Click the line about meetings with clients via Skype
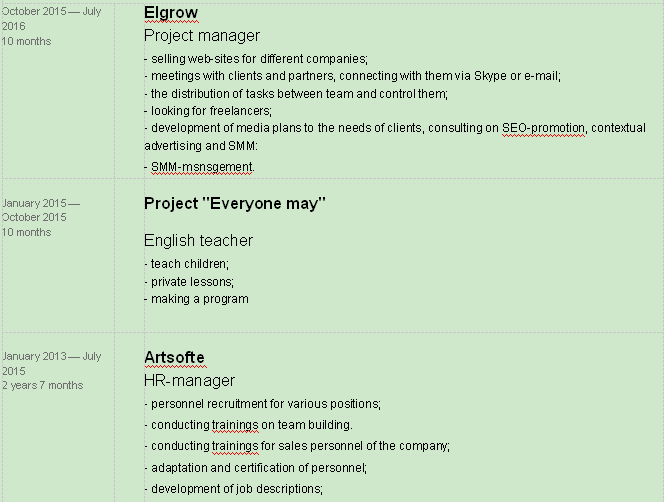The image size is (664, 502). coord(354,76)
